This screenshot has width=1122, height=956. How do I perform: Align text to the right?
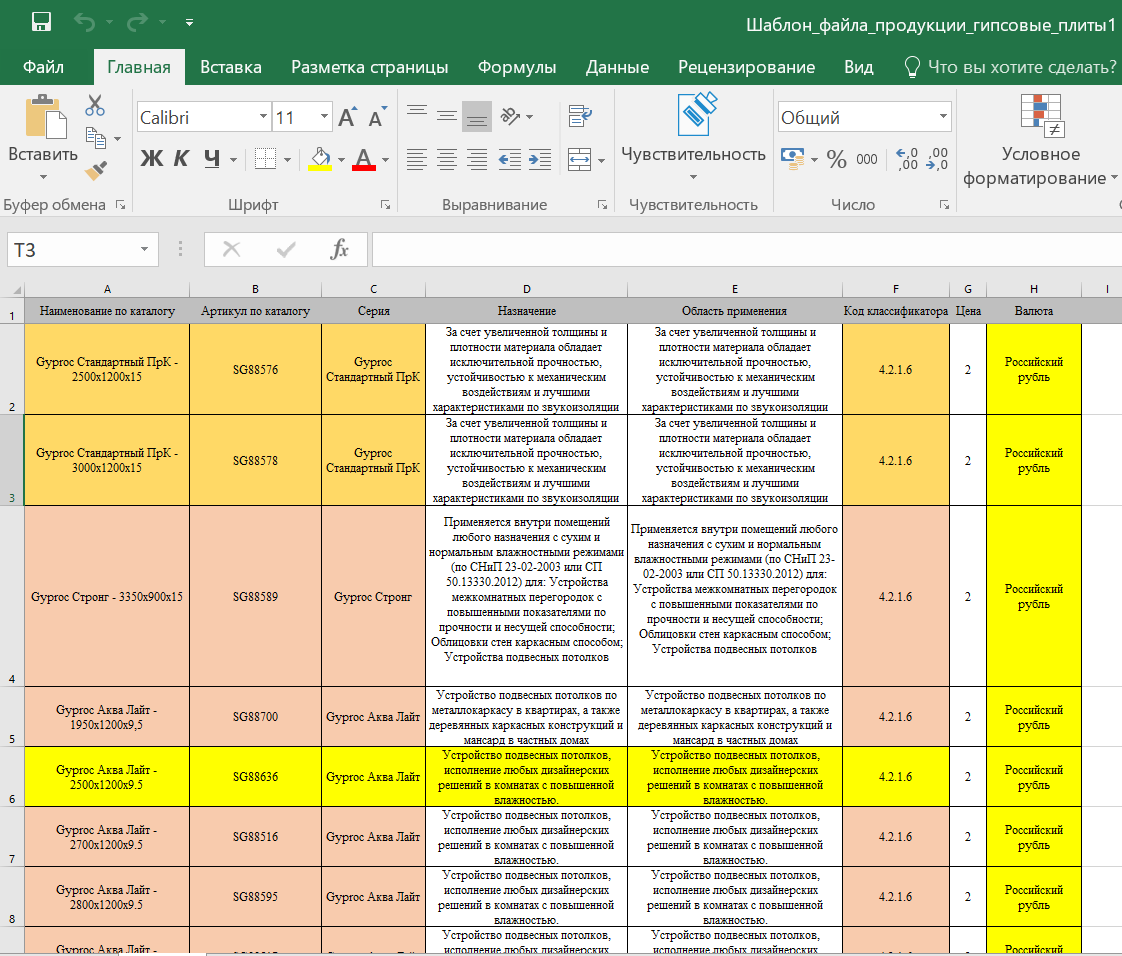click(477, 160)
